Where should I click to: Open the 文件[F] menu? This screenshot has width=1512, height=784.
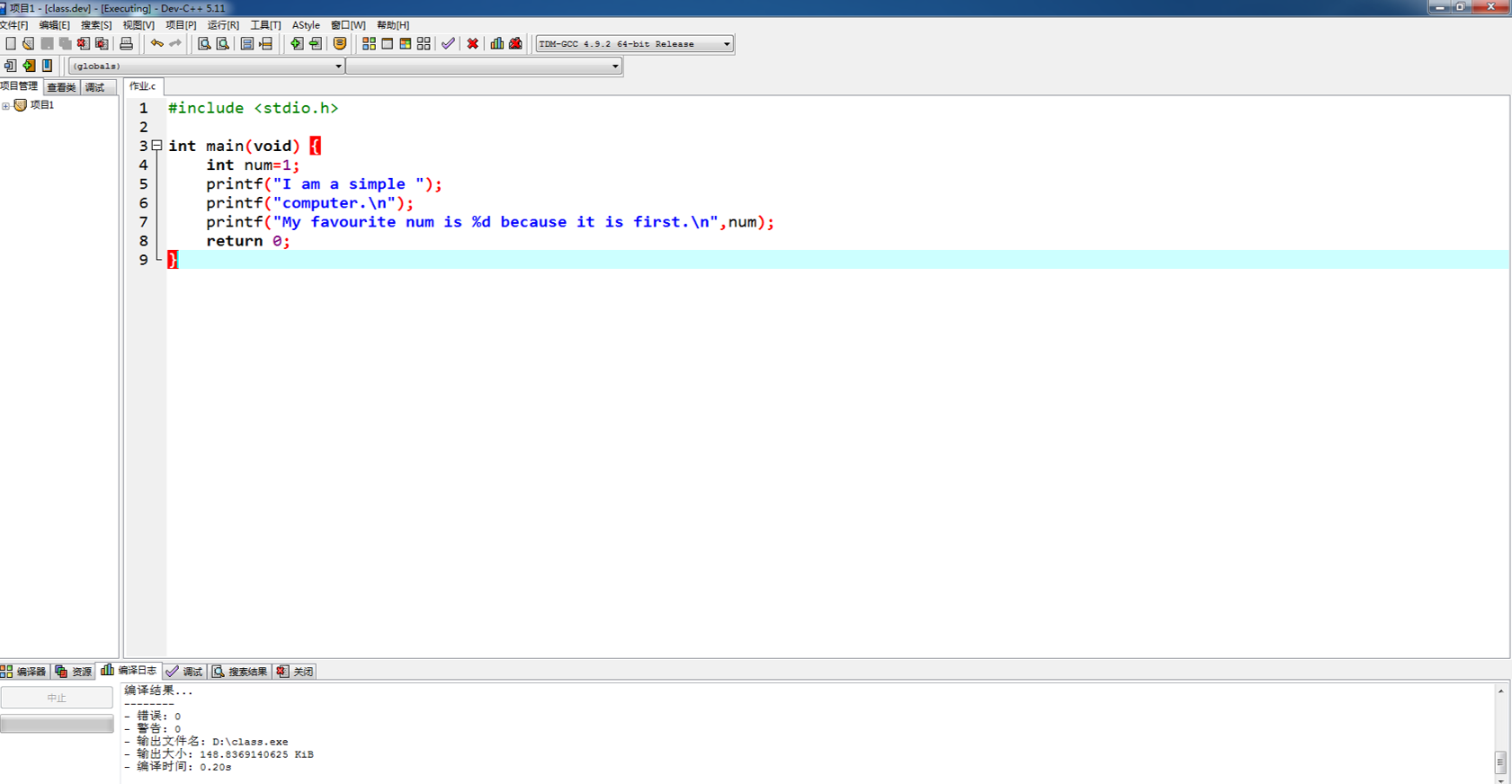(x=13, y=25)
